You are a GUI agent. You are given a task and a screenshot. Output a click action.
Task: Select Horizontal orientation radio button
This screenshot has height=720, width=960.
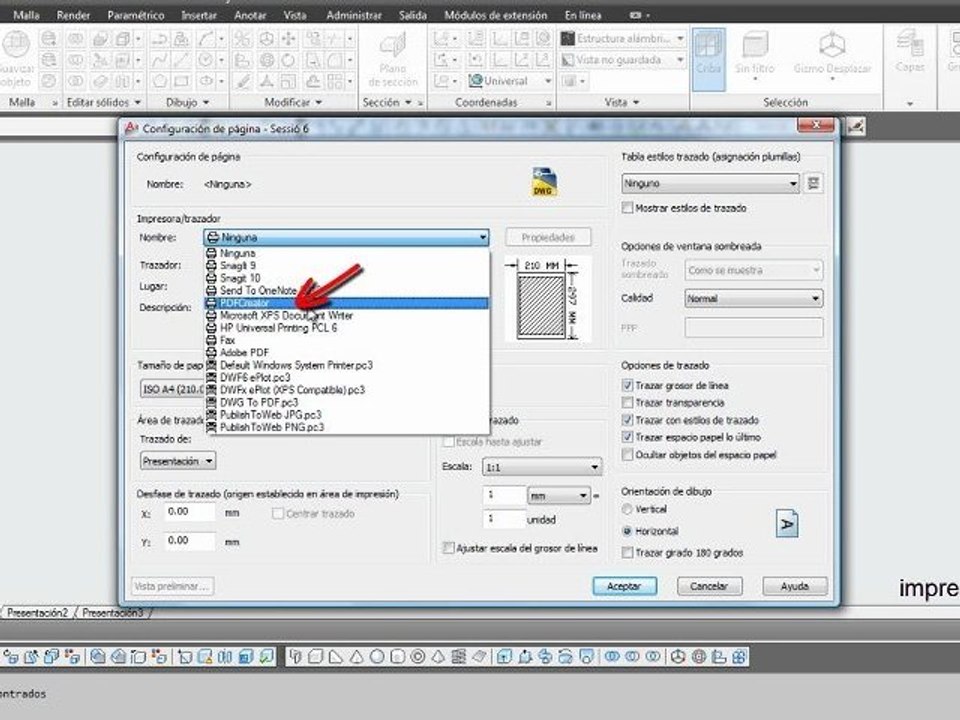click(627, 531)
